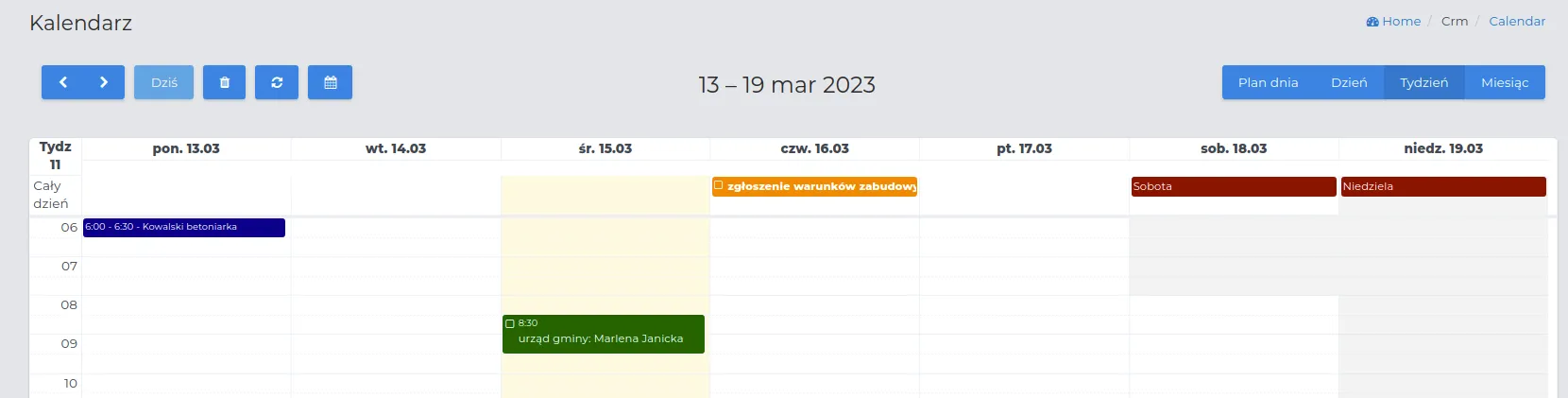Click the trash delete icon button
Viewport: 1568px width, 398px height.
pos(224,82)
